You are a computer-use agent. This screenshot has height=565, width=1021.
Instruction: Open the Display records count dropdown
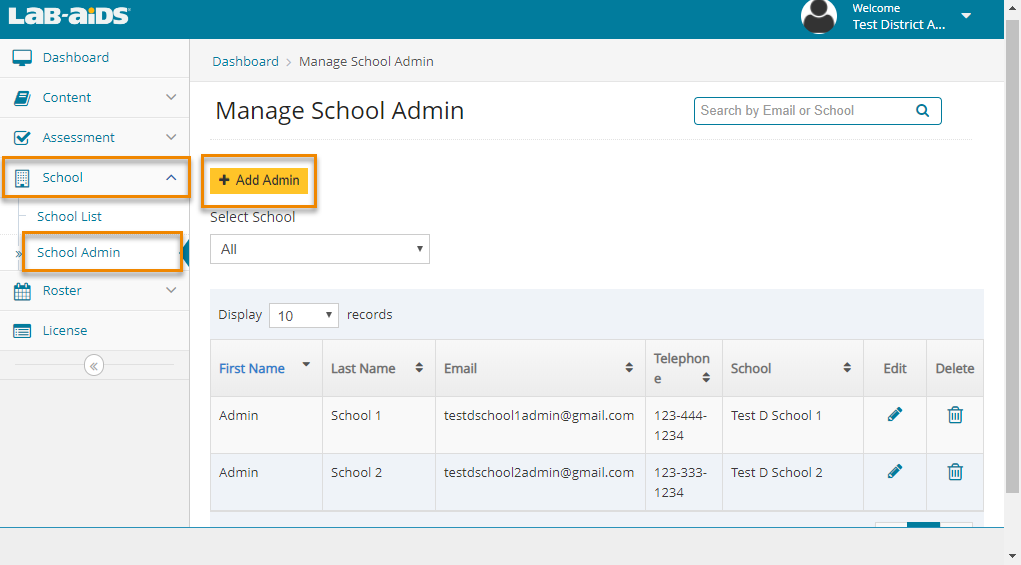pyautogui.click(x=304, y=315)
